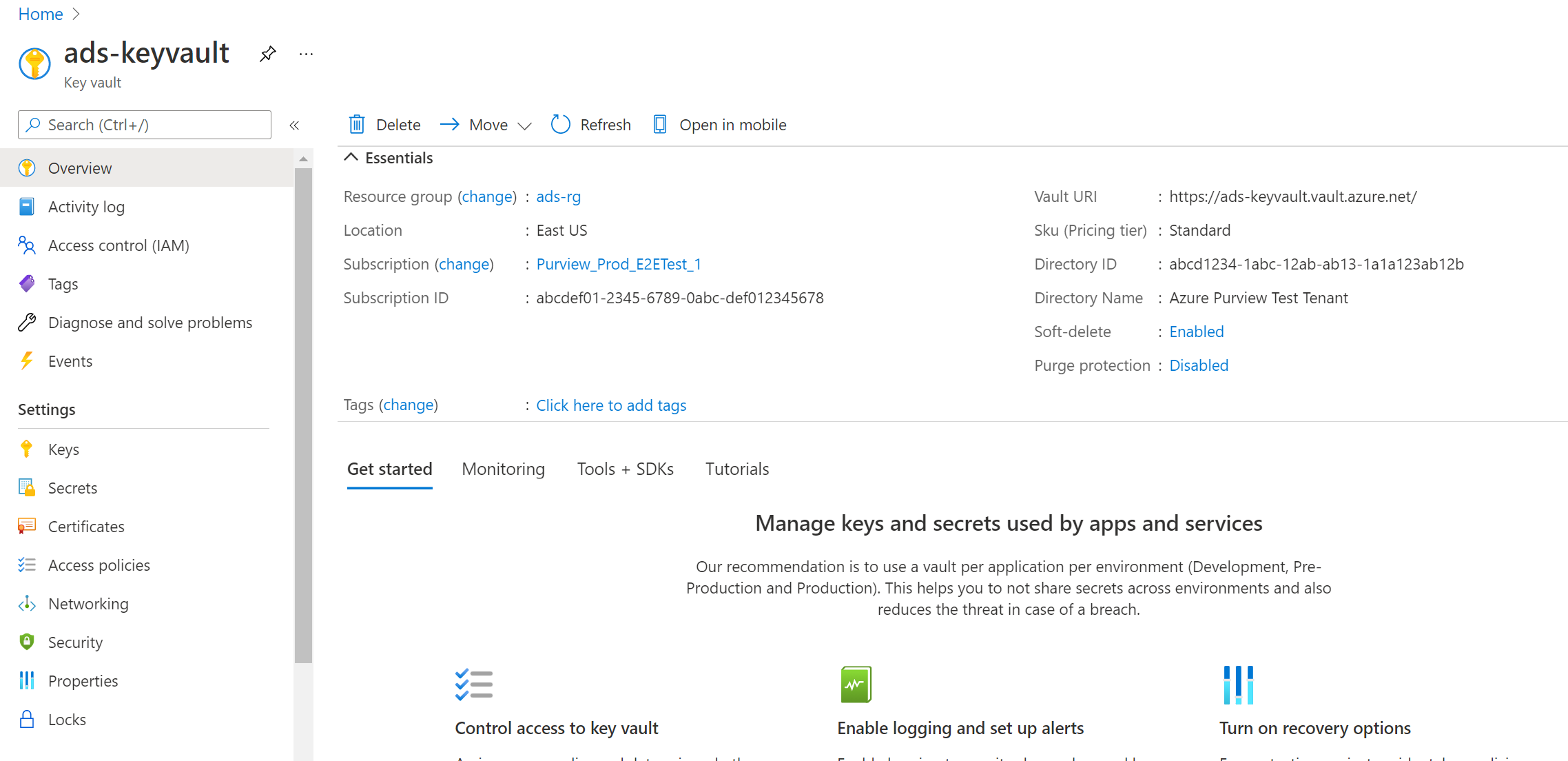The width and height of the screenshot is (1568, 761).
Task: Click the Keys settings icon
Action: (x=28, y=449)
